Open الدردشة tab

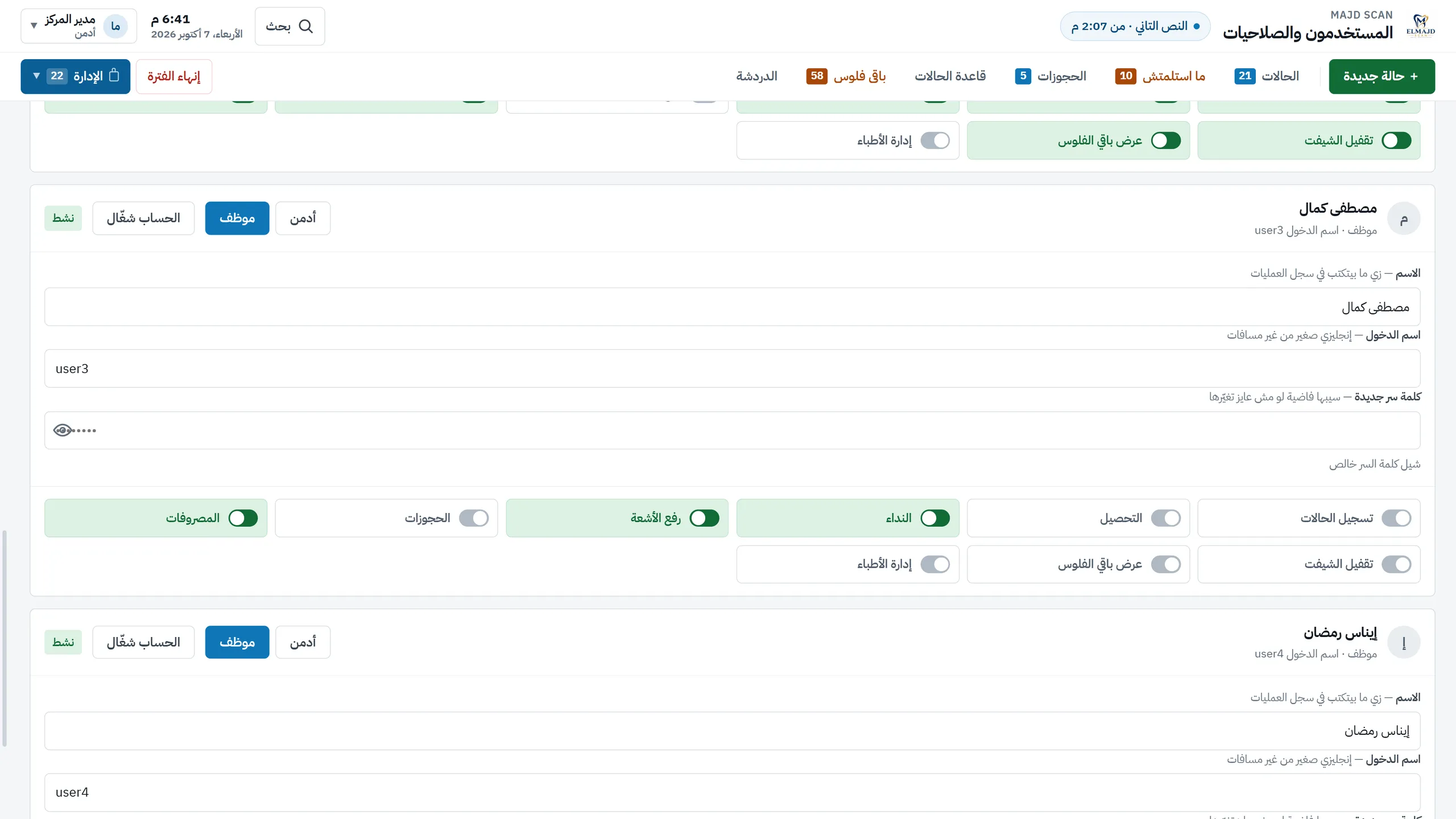[x=756, y=76]
